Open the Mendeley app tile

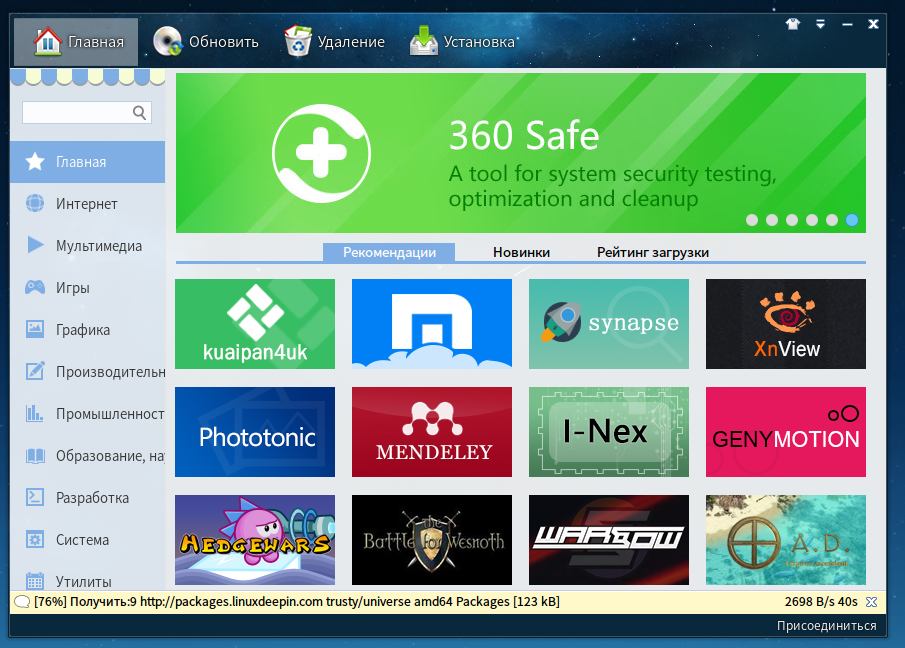pos(432,432)
